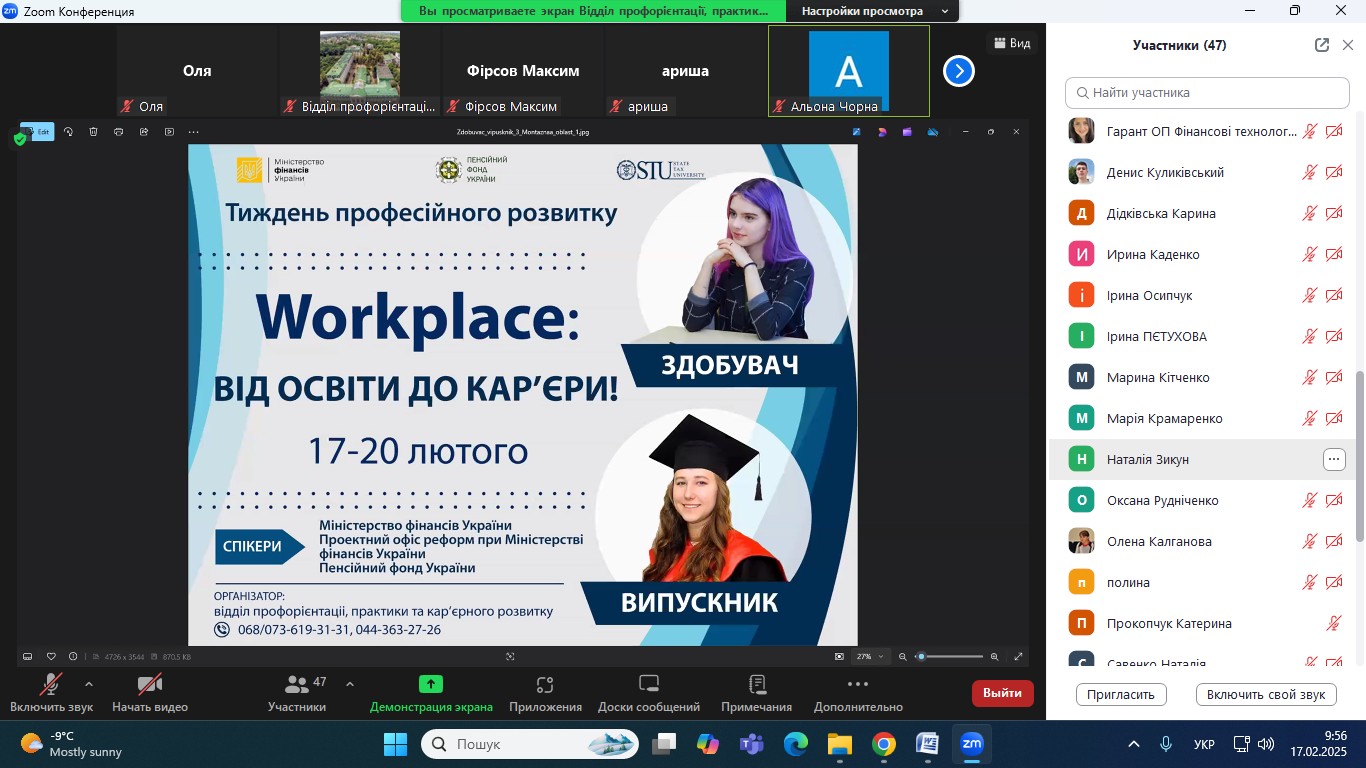
Task: Show next video thumbnails arrow
Action: tap(959, 71)
